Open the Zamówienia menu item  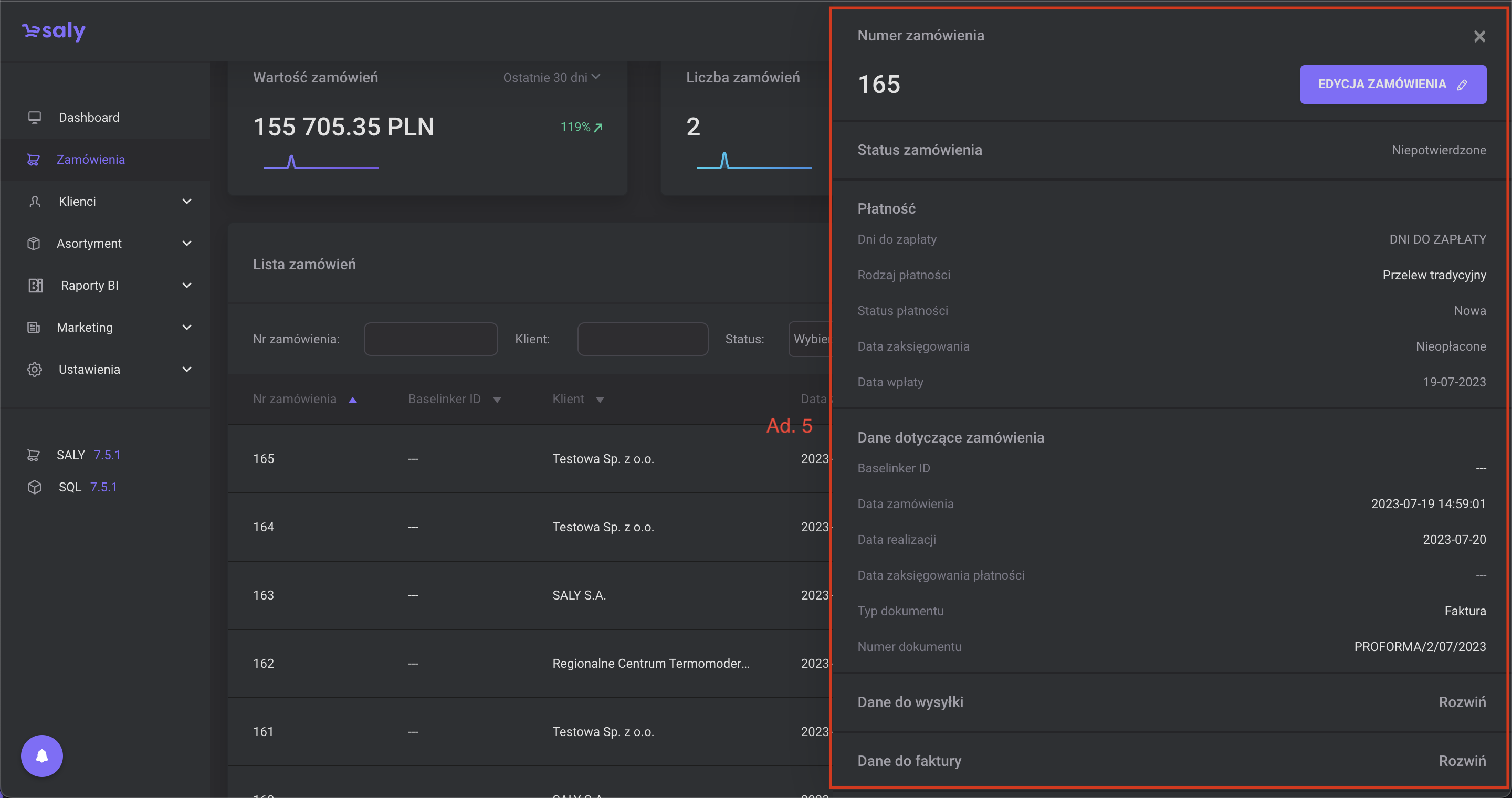pos(90,160)
